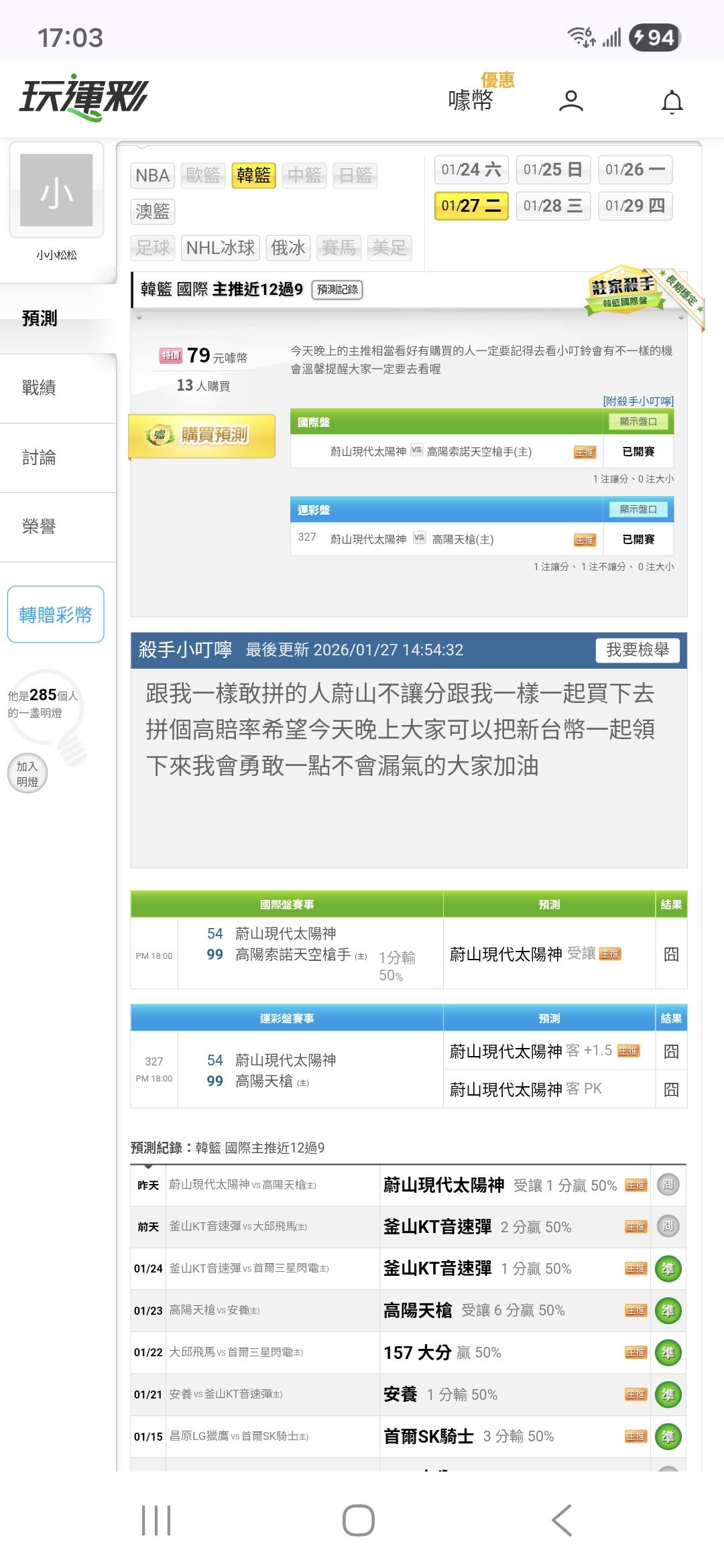Select the 美足 tab
Image resolution: width=724 pixels, height=1568 pixels.
(390, 248)
